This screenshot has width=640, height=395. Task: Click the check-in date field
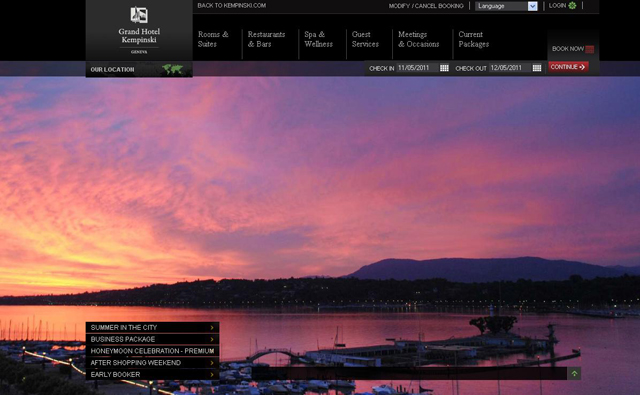418,68
